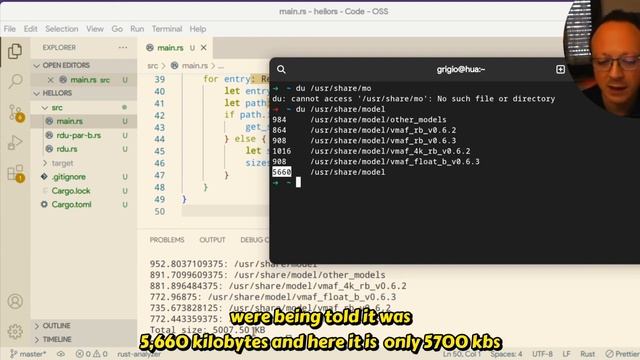Open the Extensions view

[x=16, y=173]
